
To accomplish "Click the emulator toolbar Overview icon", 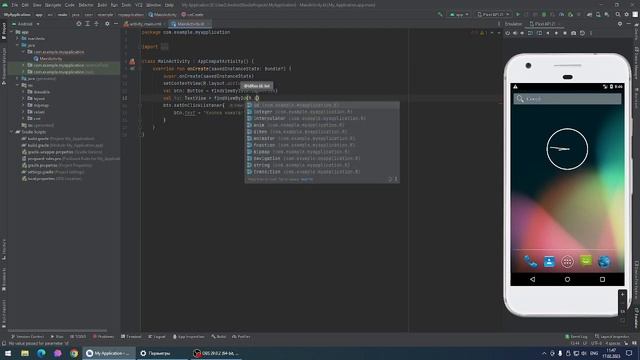I will 565,33.
